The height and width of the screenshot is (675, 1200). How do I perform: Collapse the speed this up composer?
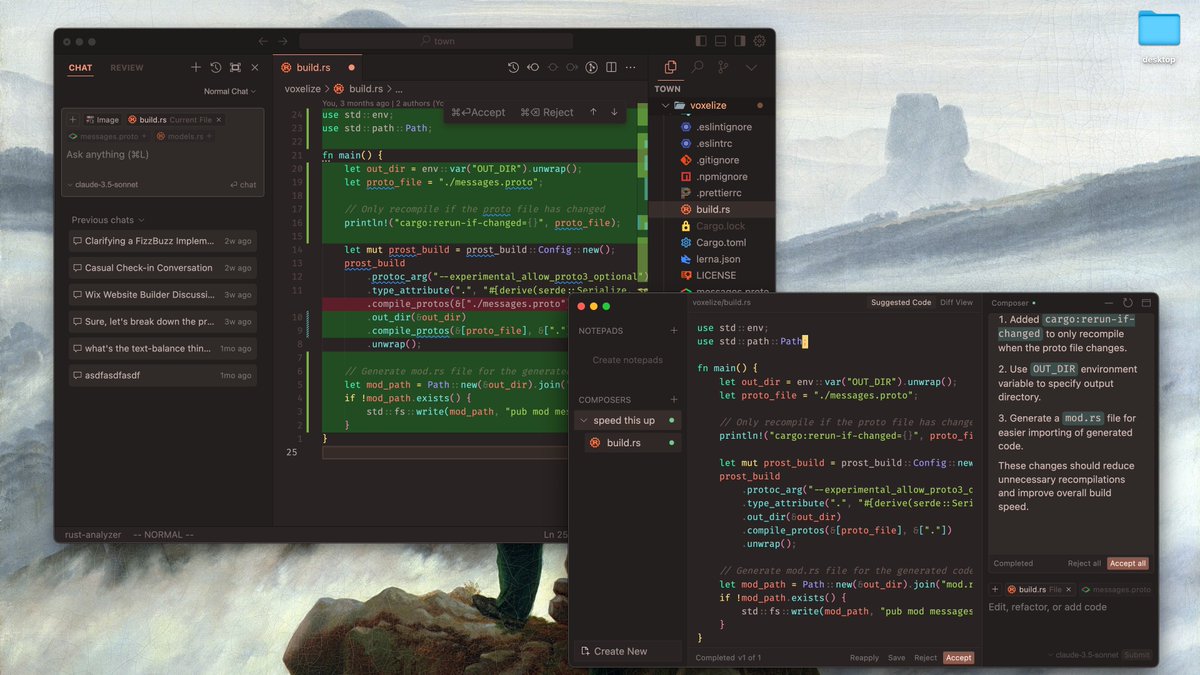[x=584, y=421]
